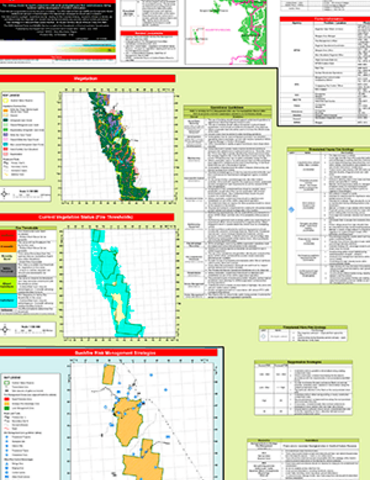Open the pink and green locality map thumbnail
Screen dimensions: 370x480
tap(226, 32)
